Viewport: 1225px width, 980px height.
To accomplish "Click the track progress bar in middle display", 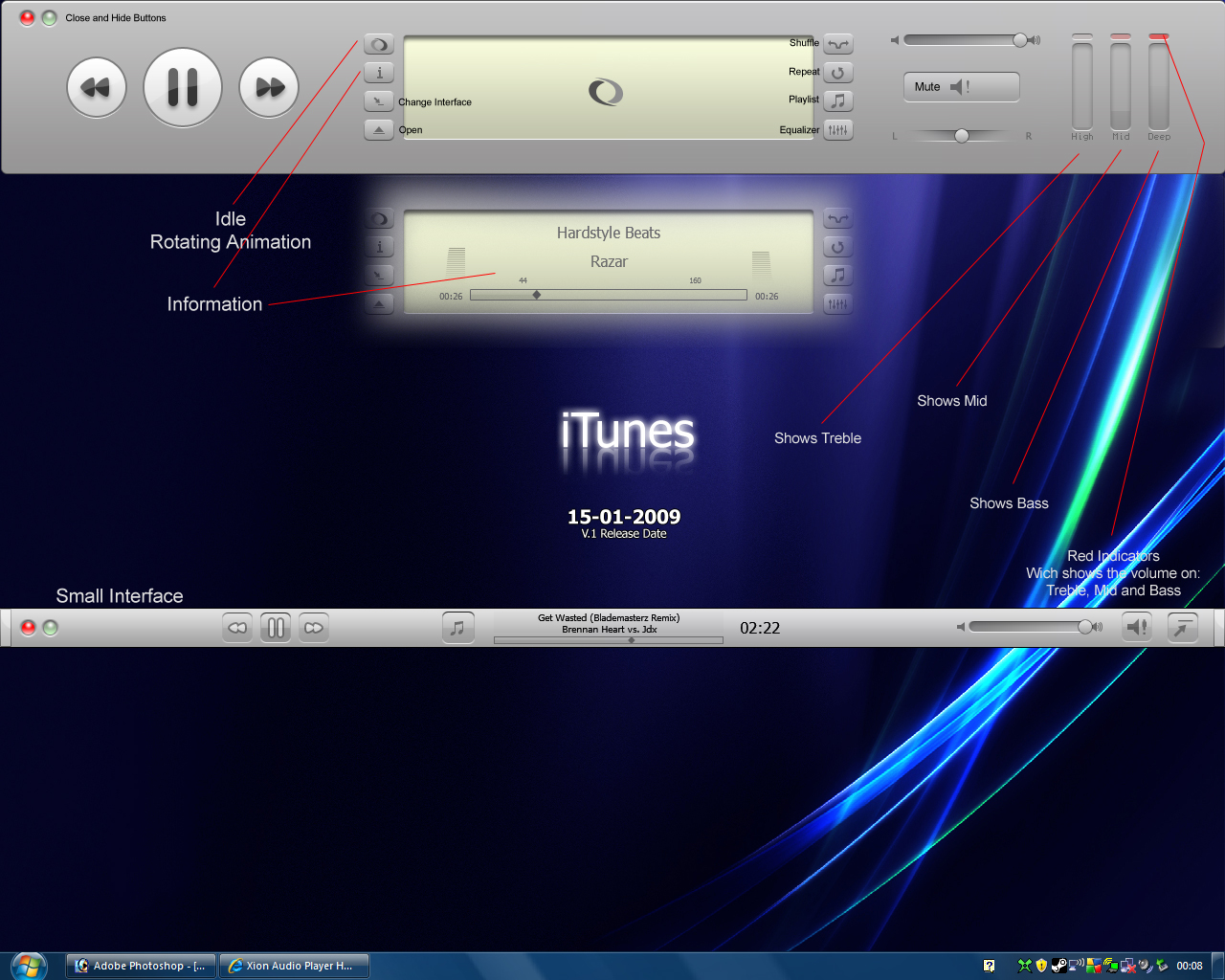I will click(609, 295).
